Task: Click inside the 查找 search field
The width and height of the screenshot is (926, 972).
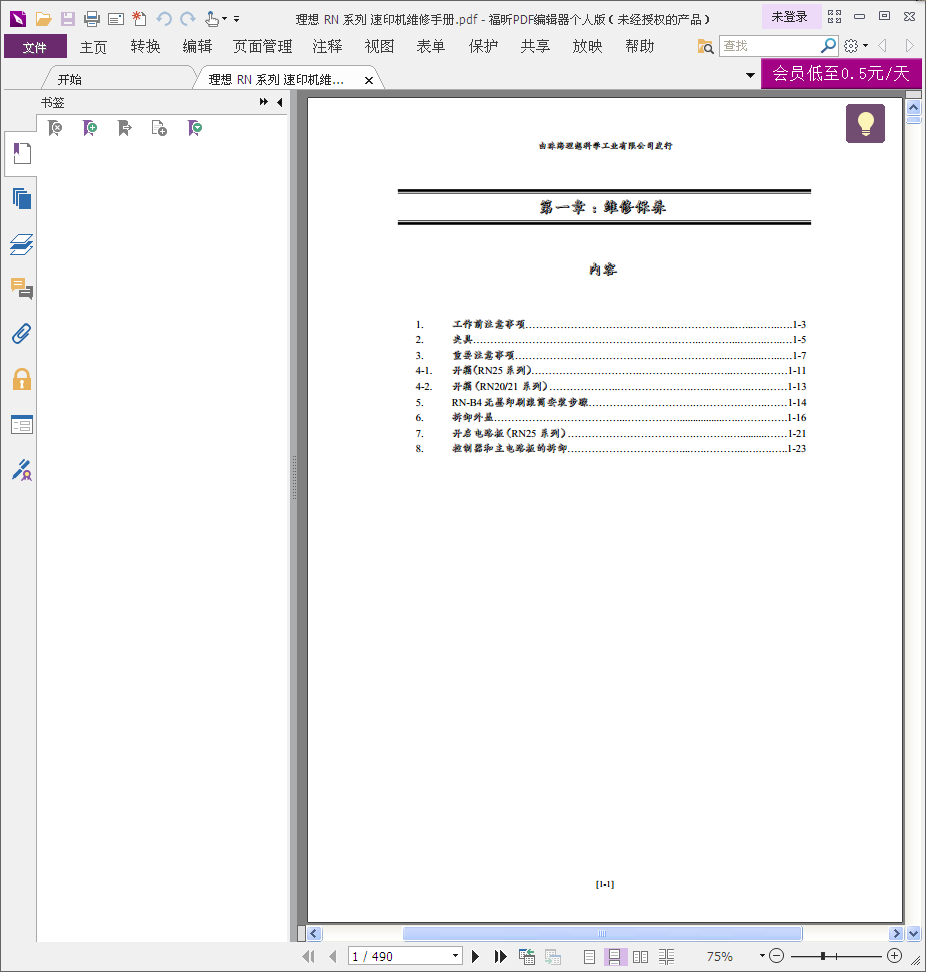Action: coord(769,46)
